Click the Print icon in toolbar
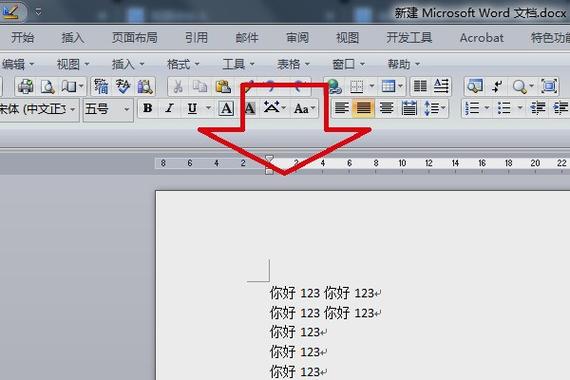570x380 pixels. coord(26,86)
